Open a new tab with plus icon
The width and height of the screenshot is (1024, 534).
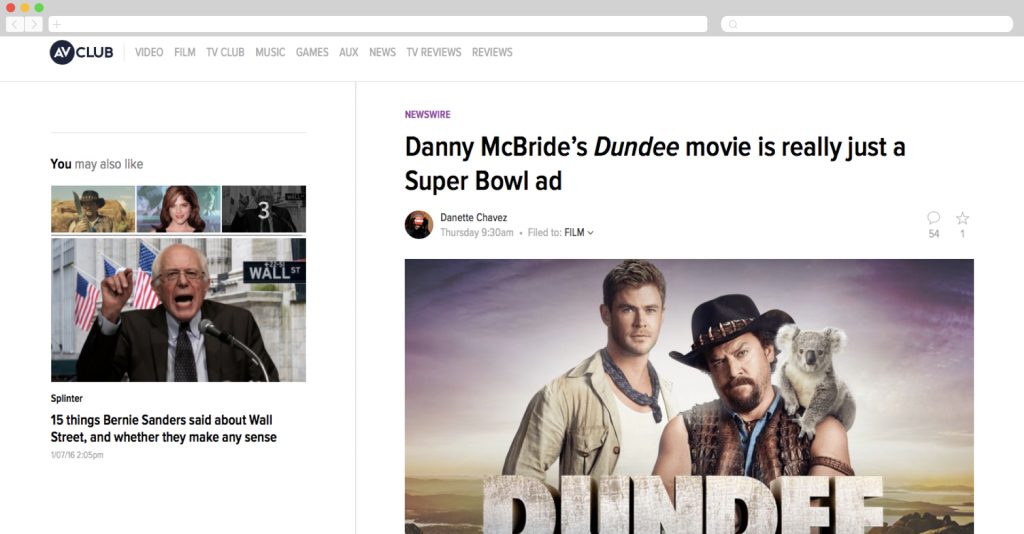pyautogui.click(x=56, y=24)
